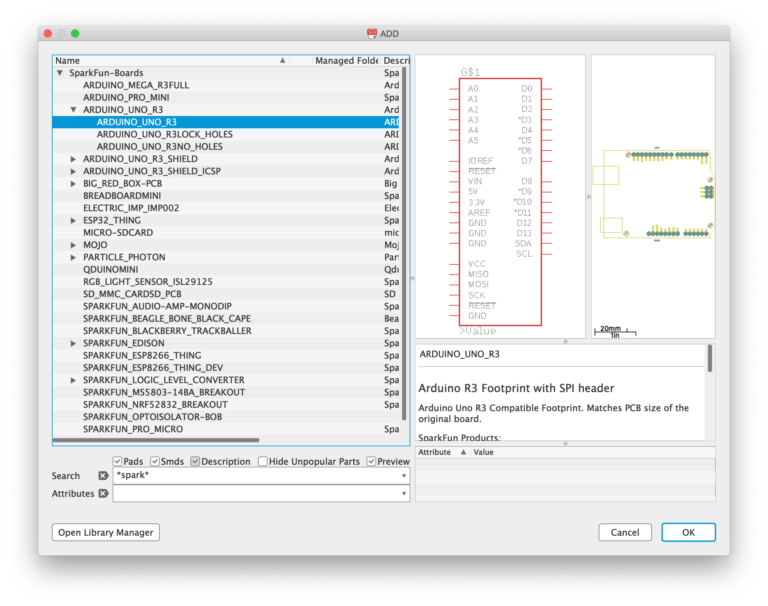Open the Attributes dropdown arrow
Image resolution: width=768 pixels, height=606 pixels.
(x=404, y=494)
